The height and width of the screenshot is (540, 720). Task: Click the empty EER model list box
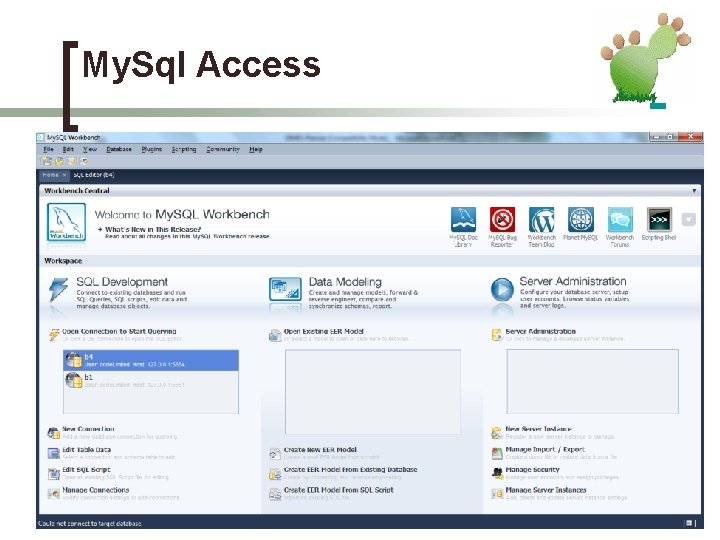373,392
